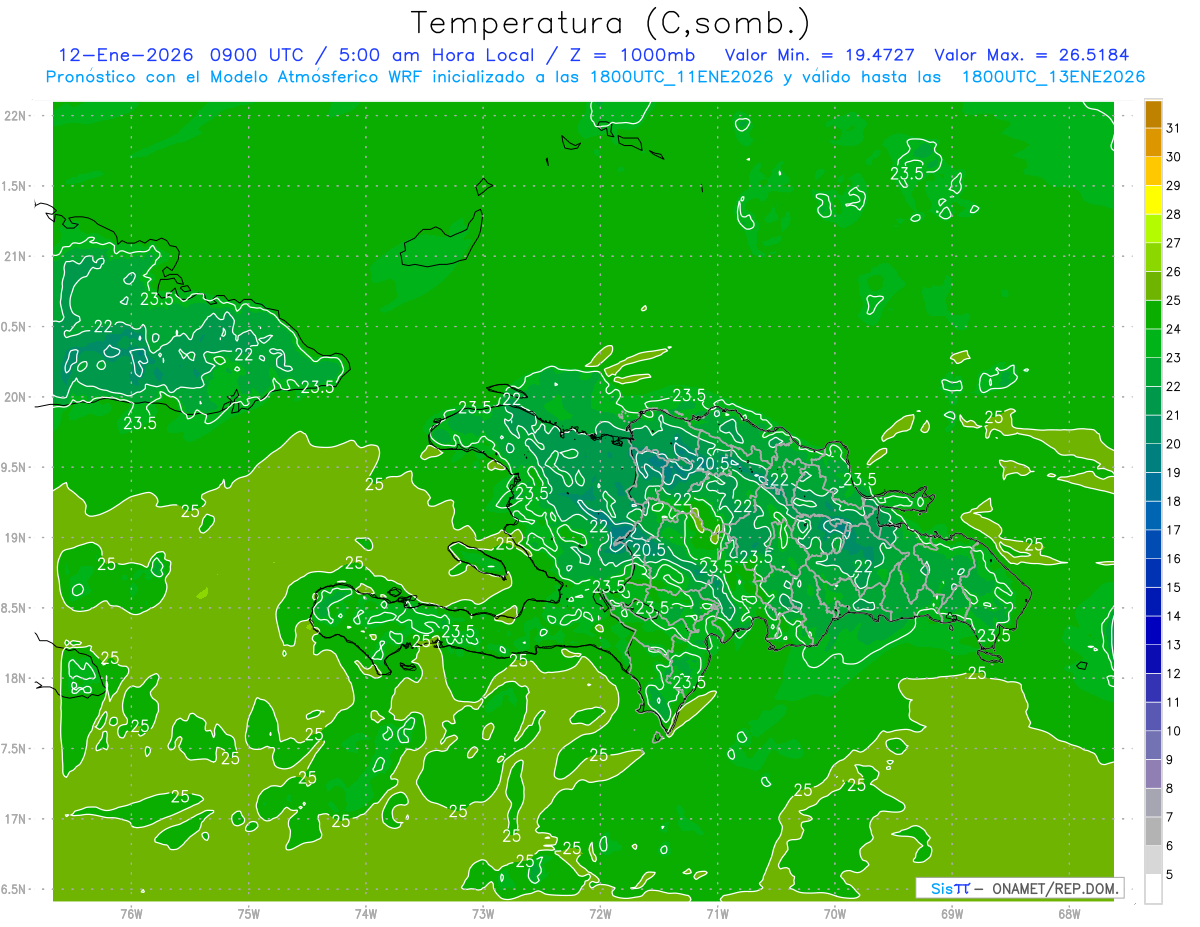Click the legend value "12"
The width and height of the screenshot is (1200, 927).
[x=1173, y=674]
